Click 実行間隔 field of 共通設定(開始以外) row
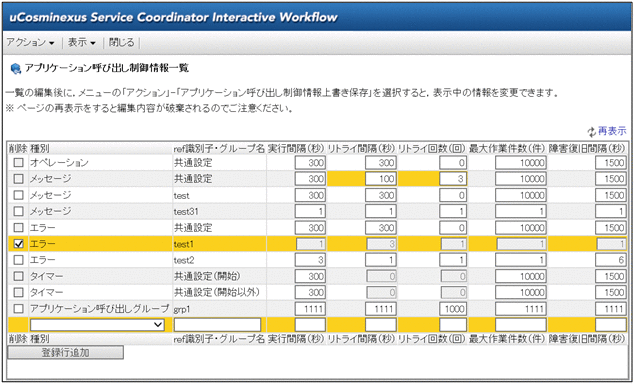634x384 pixels. point(310,293)
